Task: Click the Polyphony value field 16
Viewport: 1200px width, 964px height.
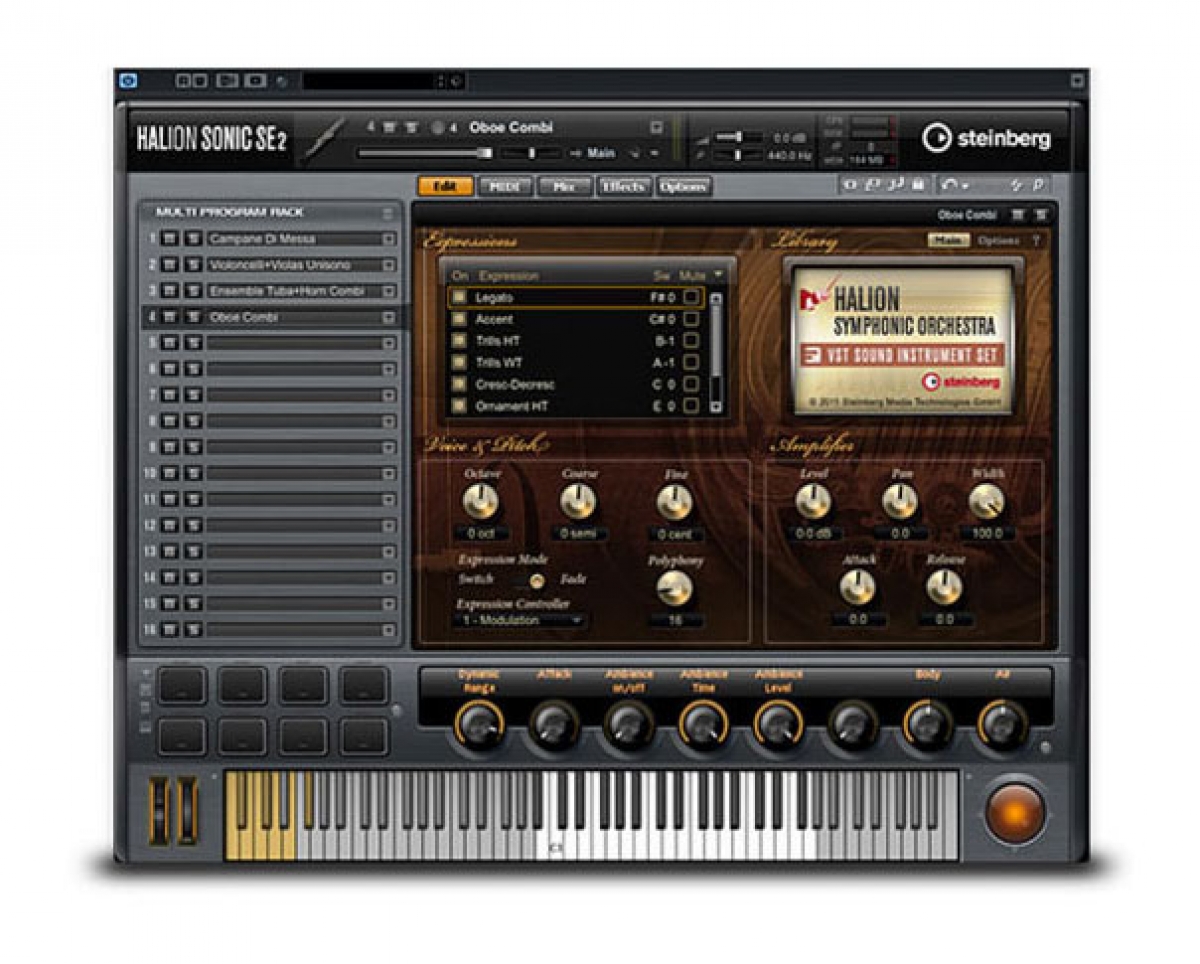Action: click(x=674, y=621)
